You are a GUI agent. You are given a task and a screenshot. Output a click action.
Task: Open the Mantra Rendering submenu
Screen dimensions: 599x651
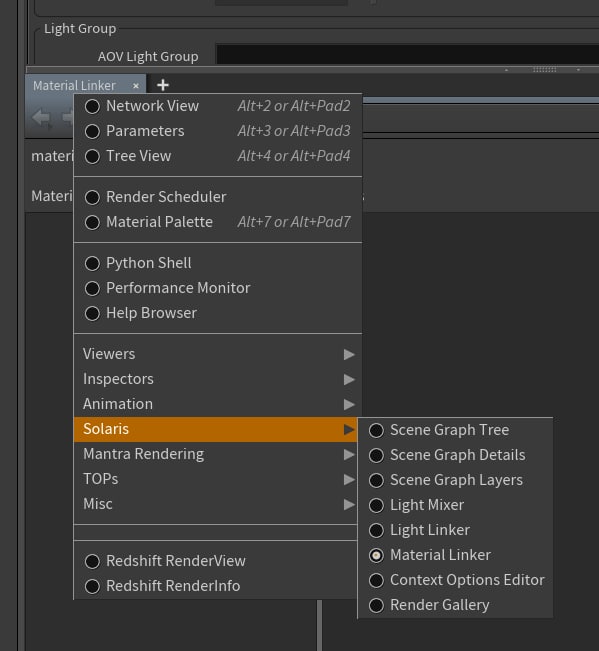(x=215, y=454)
